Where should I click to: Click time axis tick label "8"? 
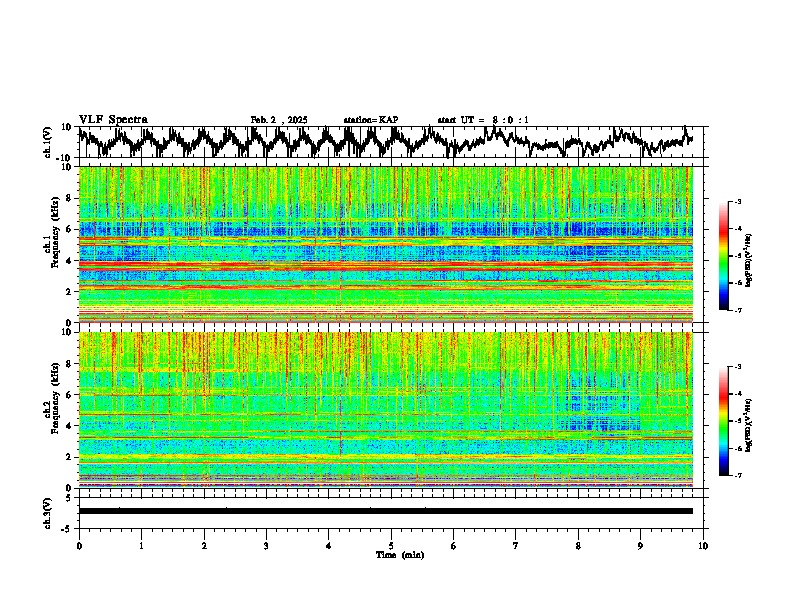coord(578,546)
